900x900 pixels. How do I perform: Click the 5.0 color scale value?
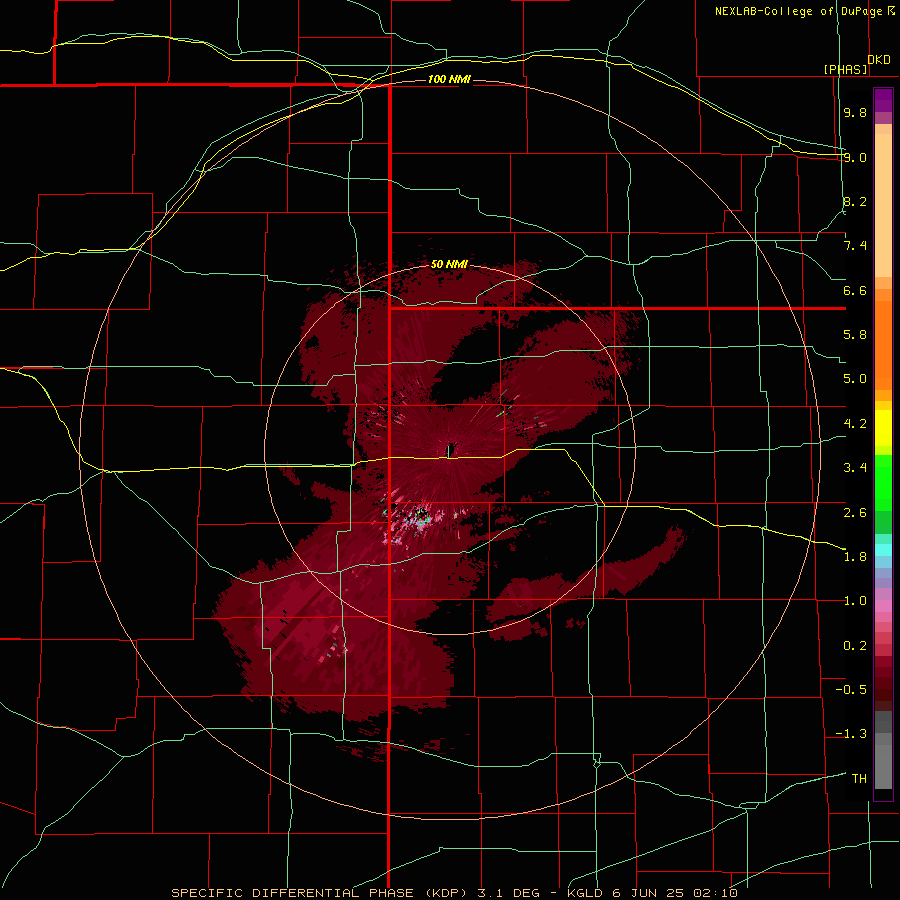855,379
